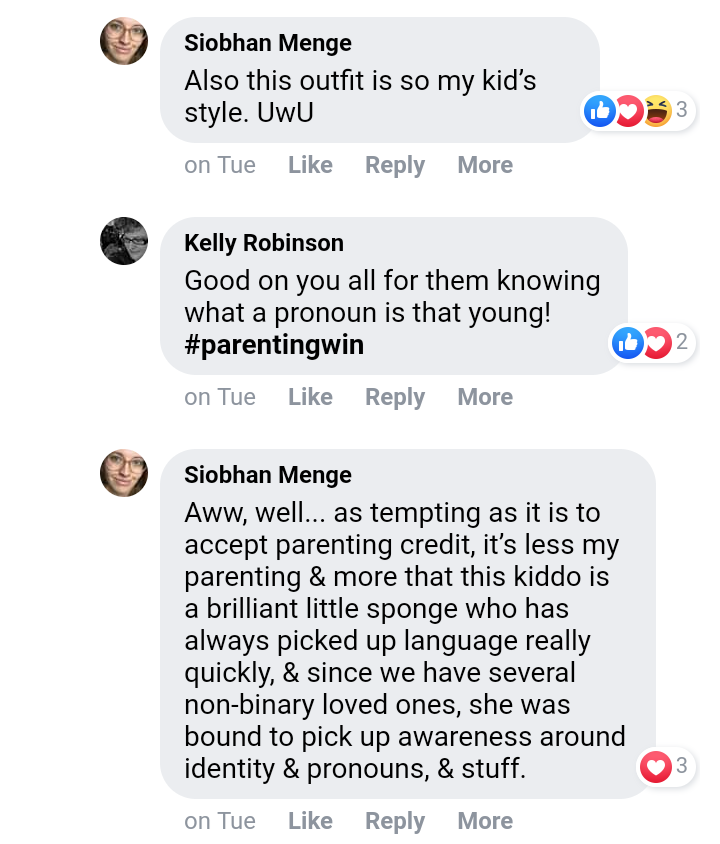The width and height of the screenshot is (720, 844).
Task: Reply to the 'UwU' outfit comment
Action: click(395, 165)
